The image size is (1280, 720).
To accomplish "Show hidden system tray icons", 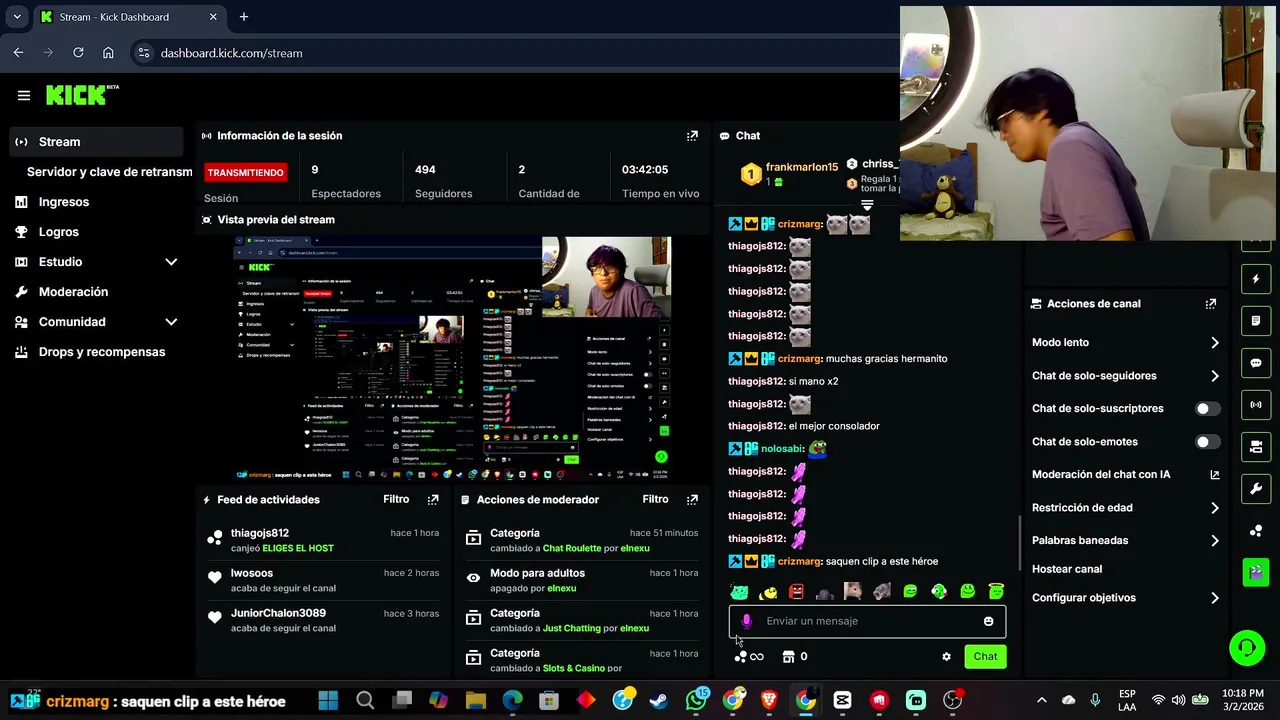I will 1041,701.
